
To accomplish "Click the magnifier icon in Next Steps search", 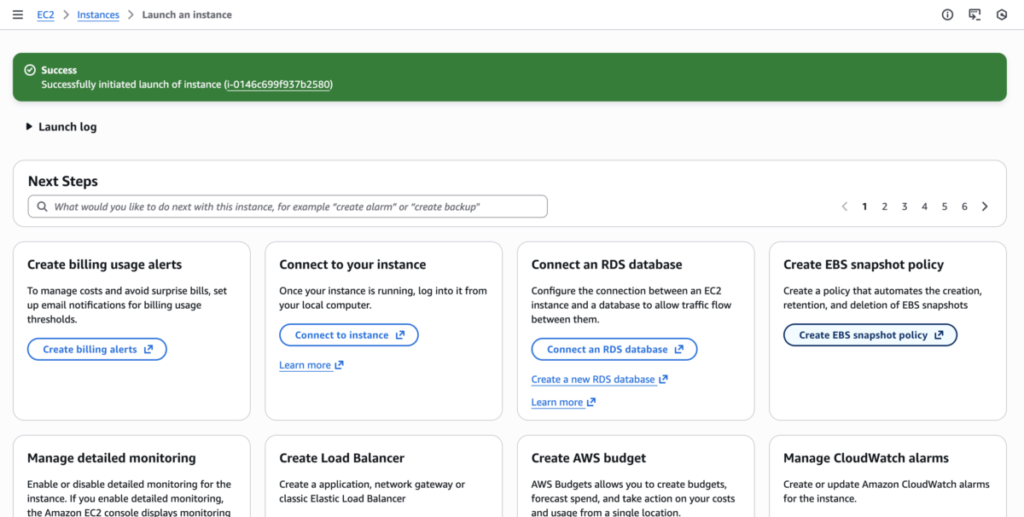I will (x=42, y=207).
